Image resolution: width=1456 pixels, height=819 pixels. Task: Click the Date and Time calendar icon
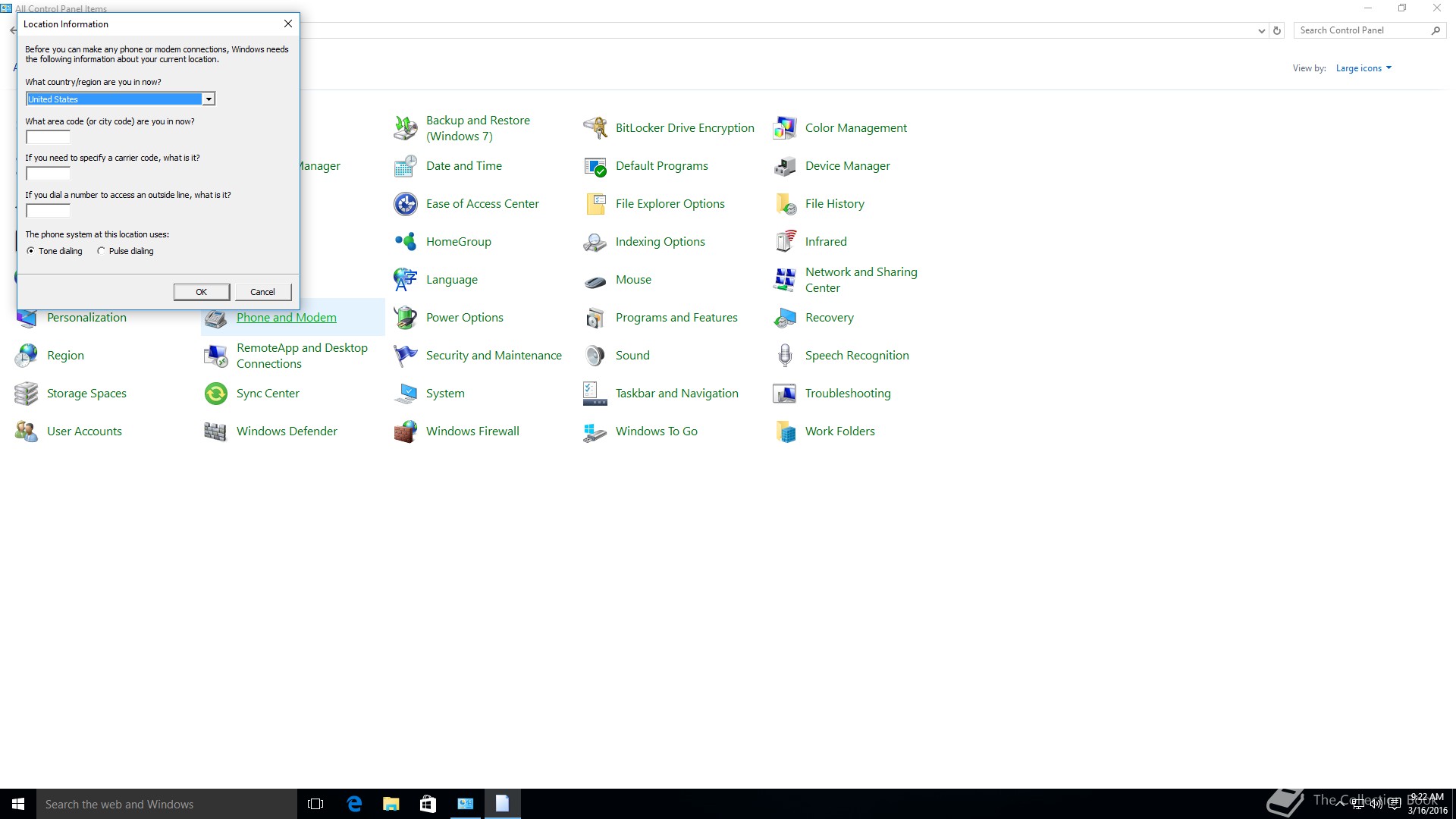406,166
